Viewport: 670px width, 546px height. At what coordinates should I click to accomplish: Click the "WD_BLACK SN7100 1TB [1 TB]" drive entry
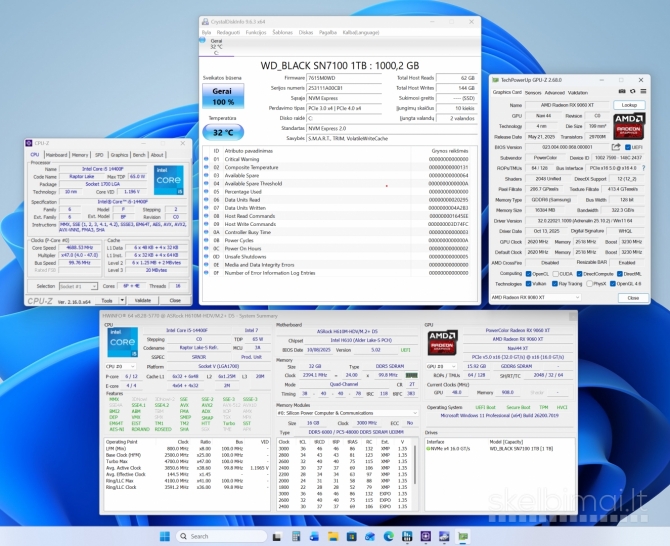[521, 449]
